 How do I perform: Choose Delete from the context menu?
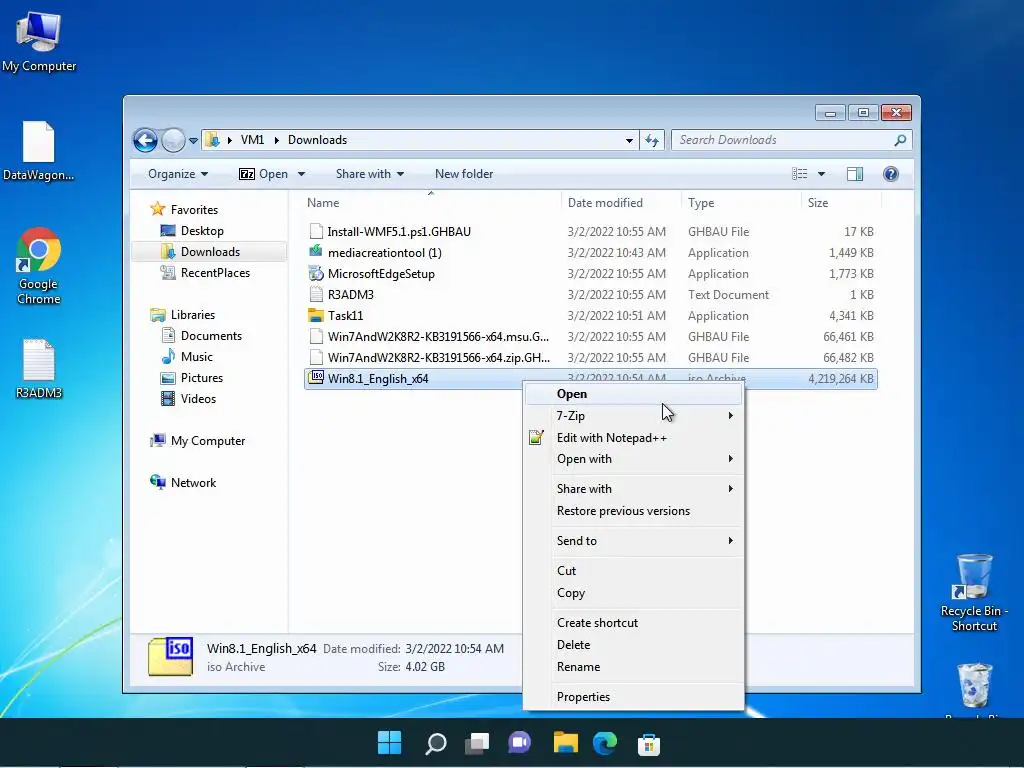point(633,645)
